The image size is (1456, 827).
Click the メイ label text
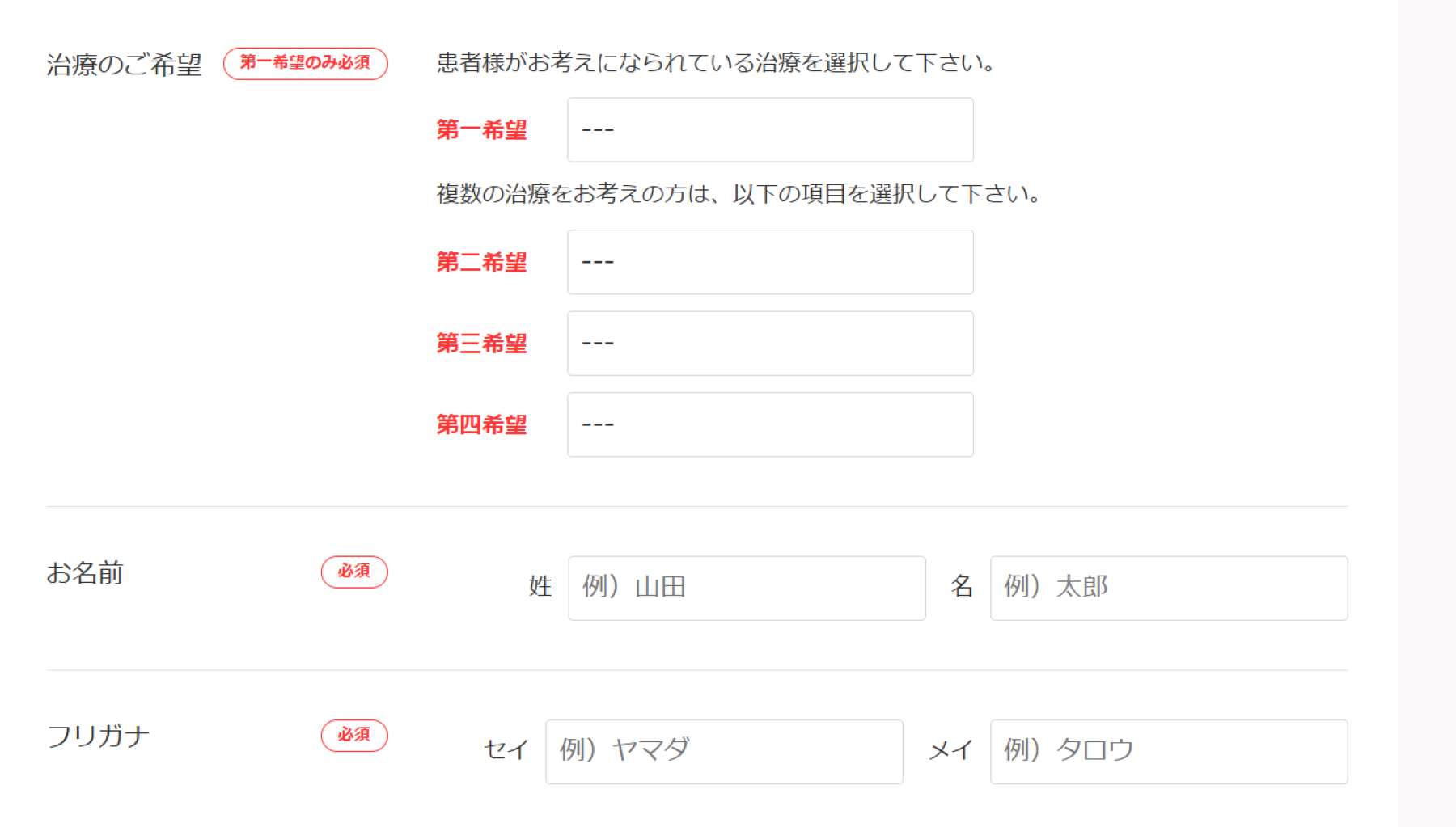[950, 751]
